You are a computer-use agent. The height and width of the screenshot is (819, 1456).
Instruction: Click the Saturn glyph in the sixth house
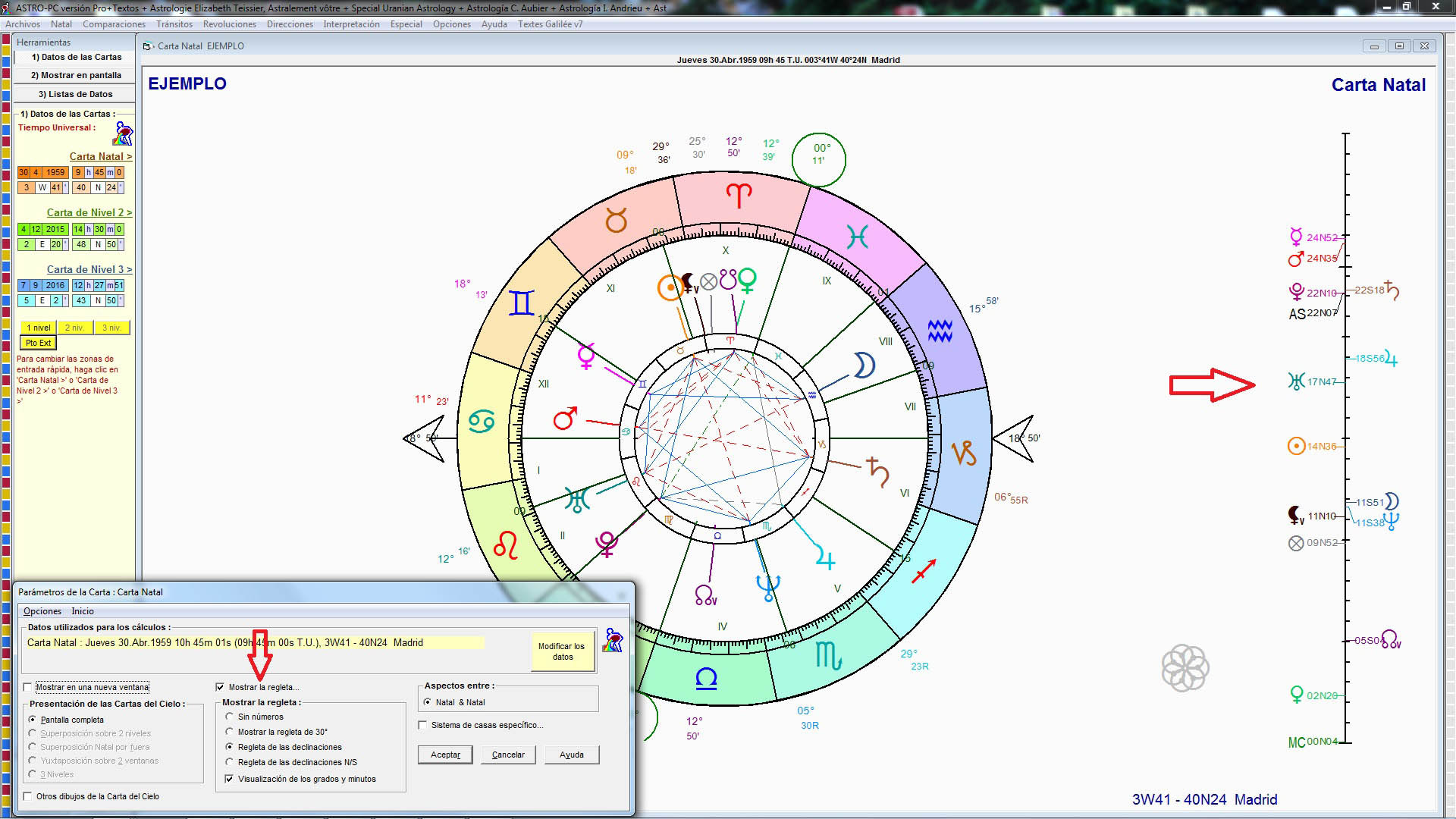(878, 472)
